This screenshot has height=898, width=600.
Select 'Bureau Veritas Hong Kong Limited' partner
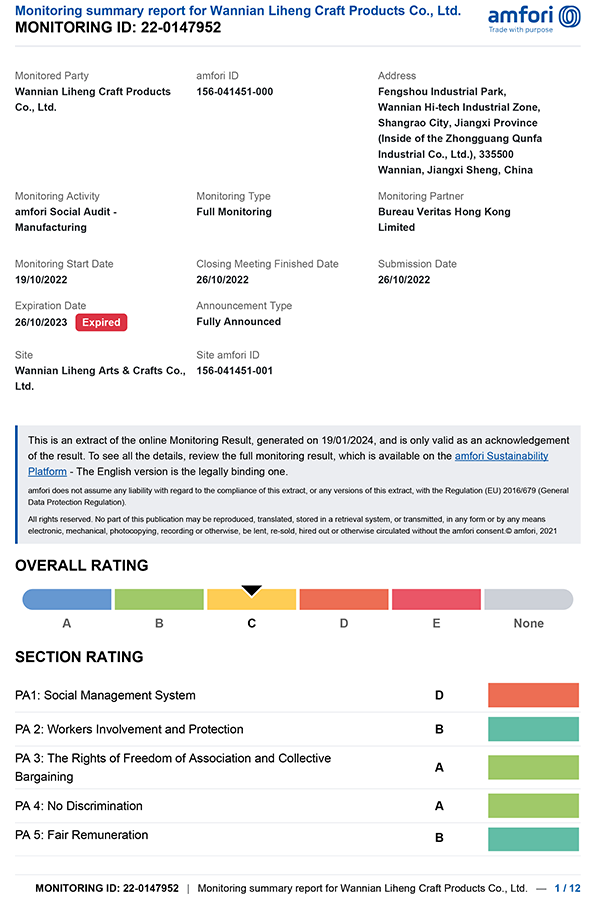point(444,219)
